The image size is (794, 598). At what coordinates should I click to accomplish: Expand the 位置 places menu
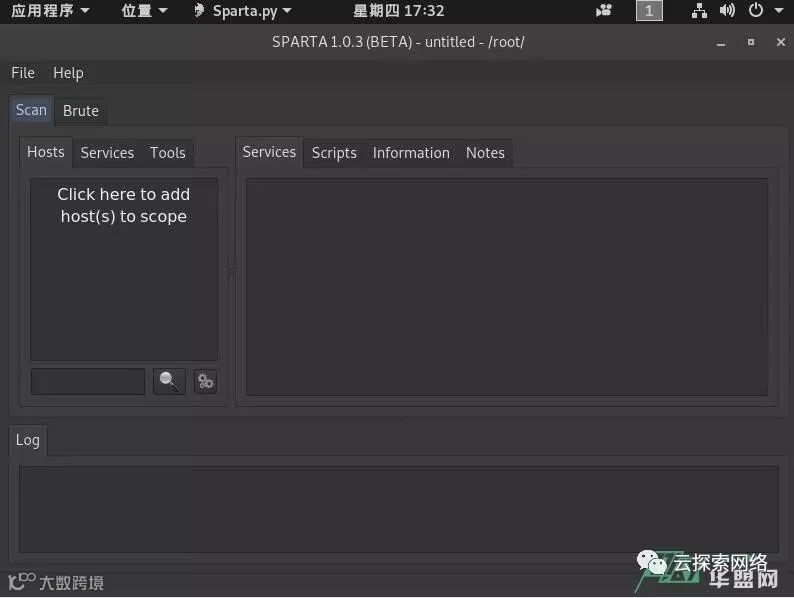click(x=144, y=11)
